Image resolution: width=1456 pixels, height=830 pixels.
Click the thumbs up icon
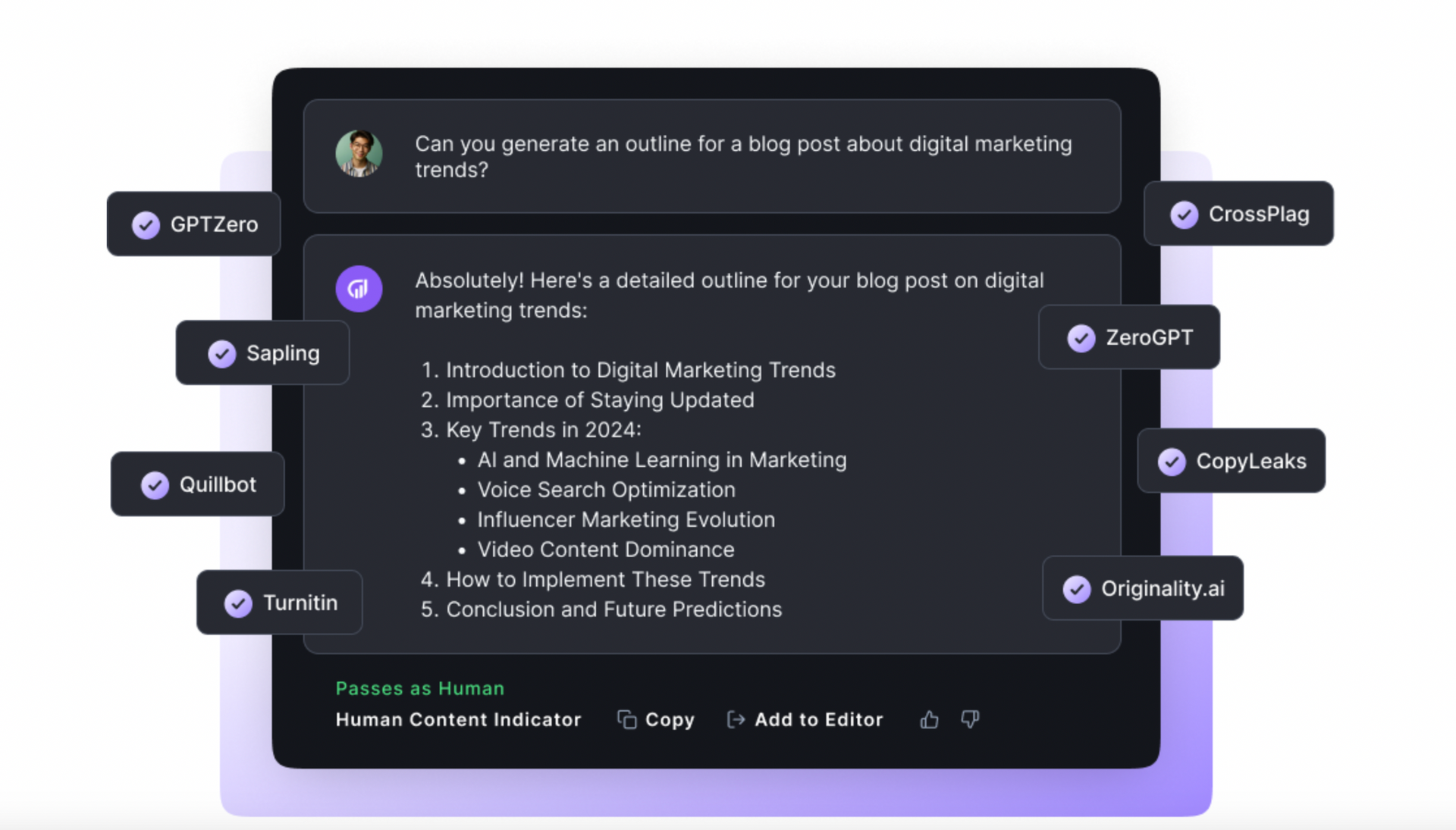click(929, 719)
